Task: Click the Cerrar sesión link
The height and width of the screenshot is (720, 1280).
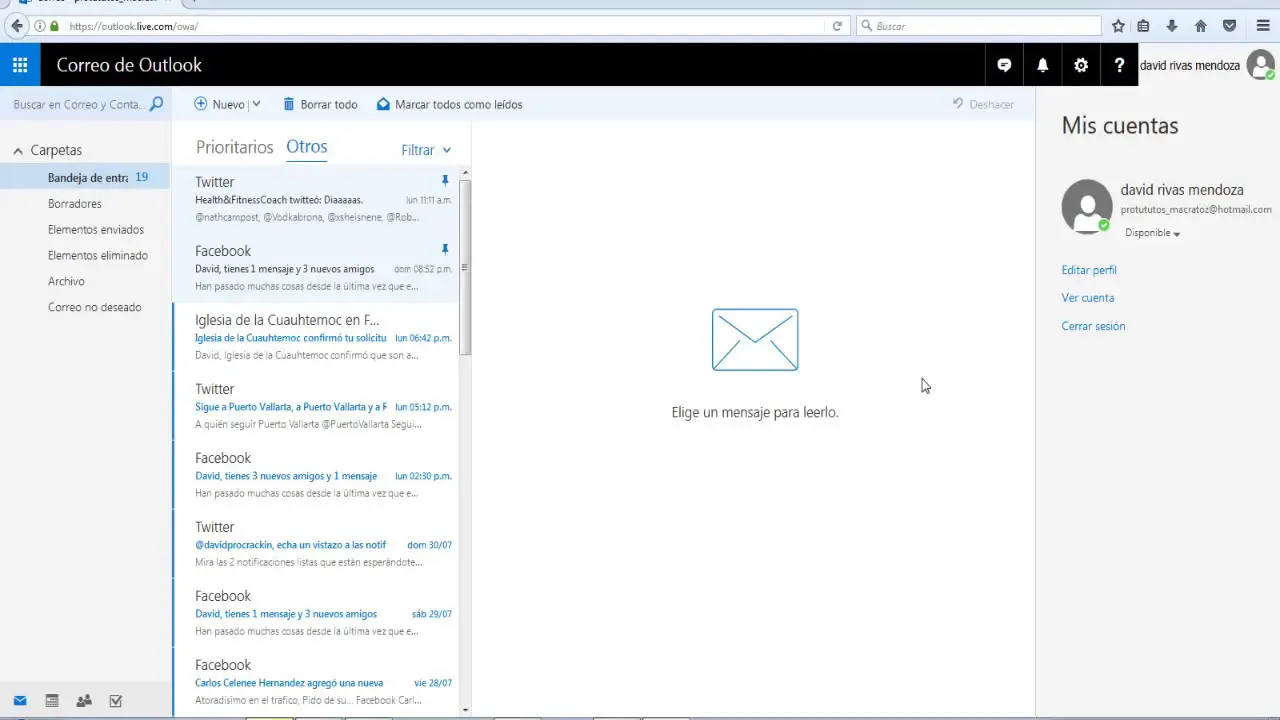Action: tap(1093, 326)
